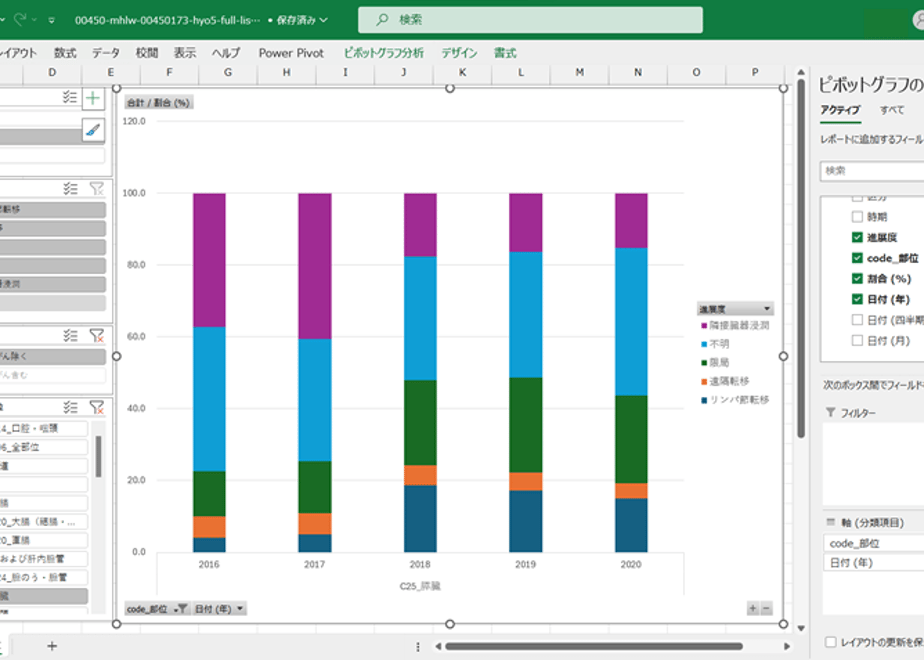
Task: Open the redo history dropdown arrow
Action: pos(34,20)
